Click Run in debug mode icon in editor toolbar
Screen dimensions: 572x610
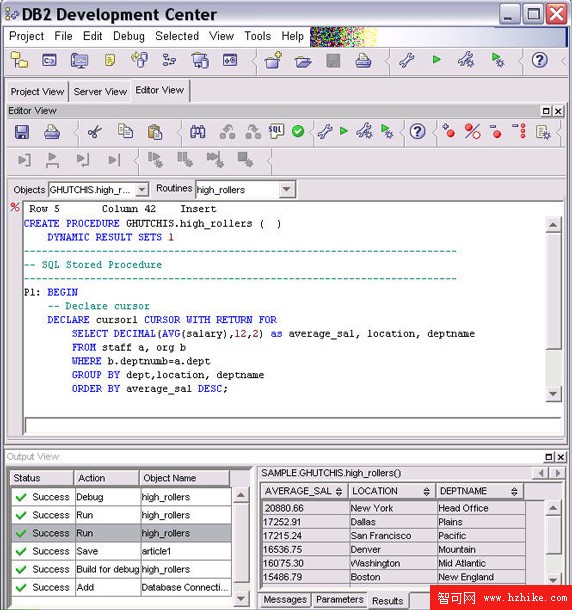click(387, 131)
